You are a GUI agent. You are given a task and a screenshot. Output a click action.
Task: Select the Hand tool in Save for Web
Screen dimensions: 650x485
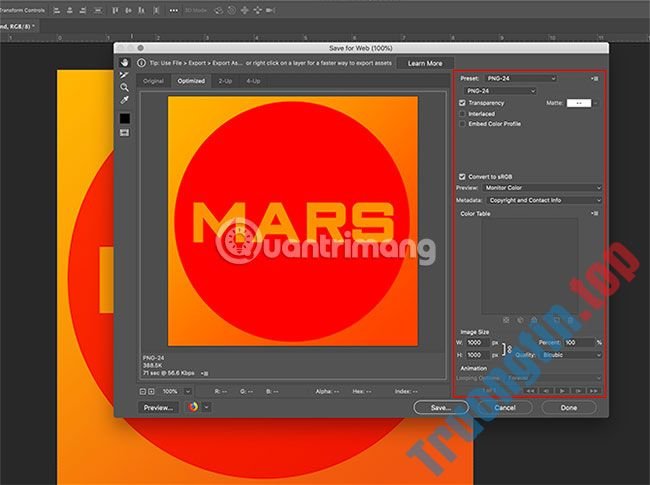[x=124, y=63]
